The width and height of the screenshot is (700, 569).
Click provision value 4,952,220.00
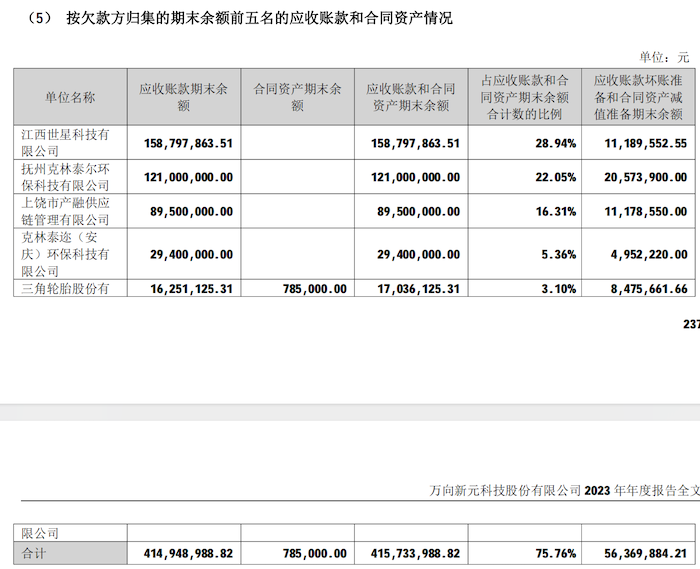(x=649, y=254)
